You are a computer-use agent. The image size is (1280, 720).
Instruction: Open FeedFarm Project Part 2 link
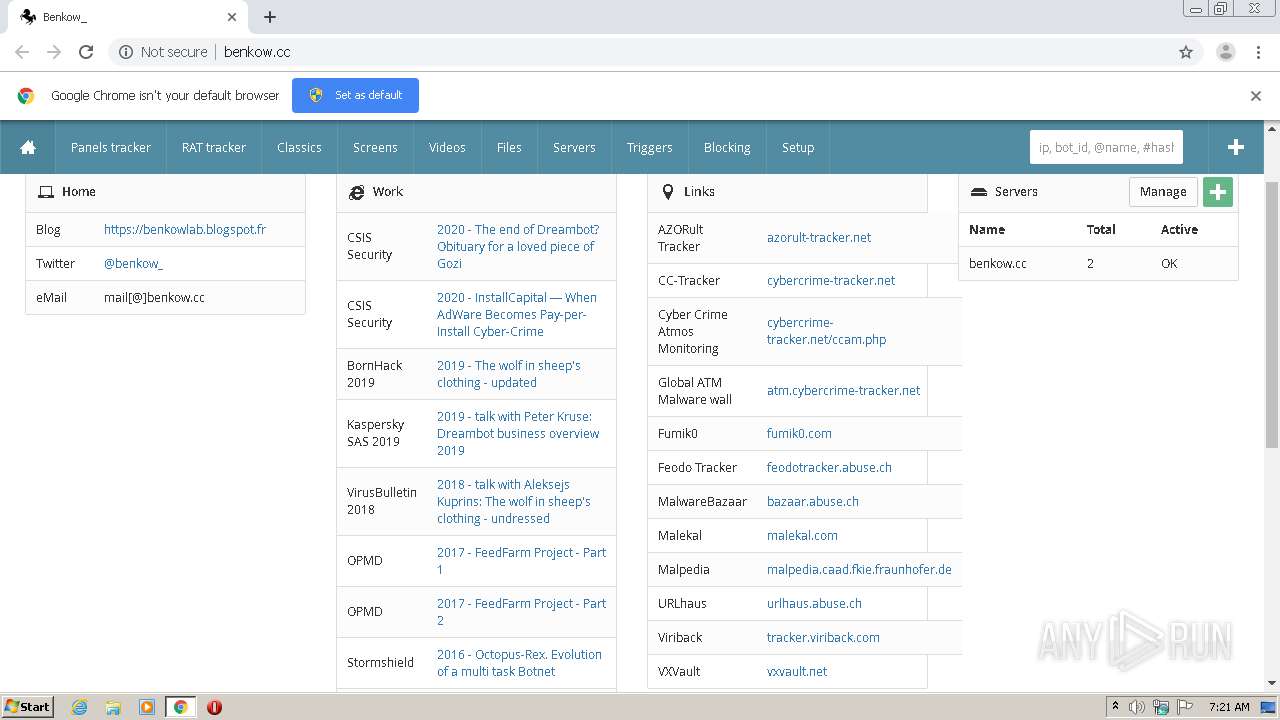(x=521, y=611)
